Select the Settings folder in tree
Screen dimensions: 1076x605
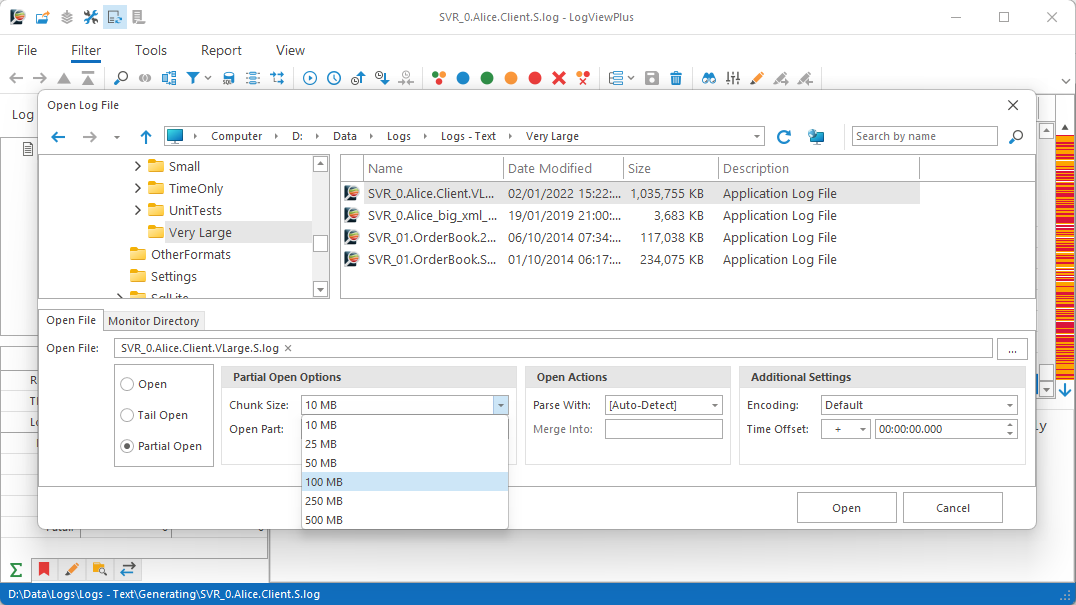[x=174, y=276]
